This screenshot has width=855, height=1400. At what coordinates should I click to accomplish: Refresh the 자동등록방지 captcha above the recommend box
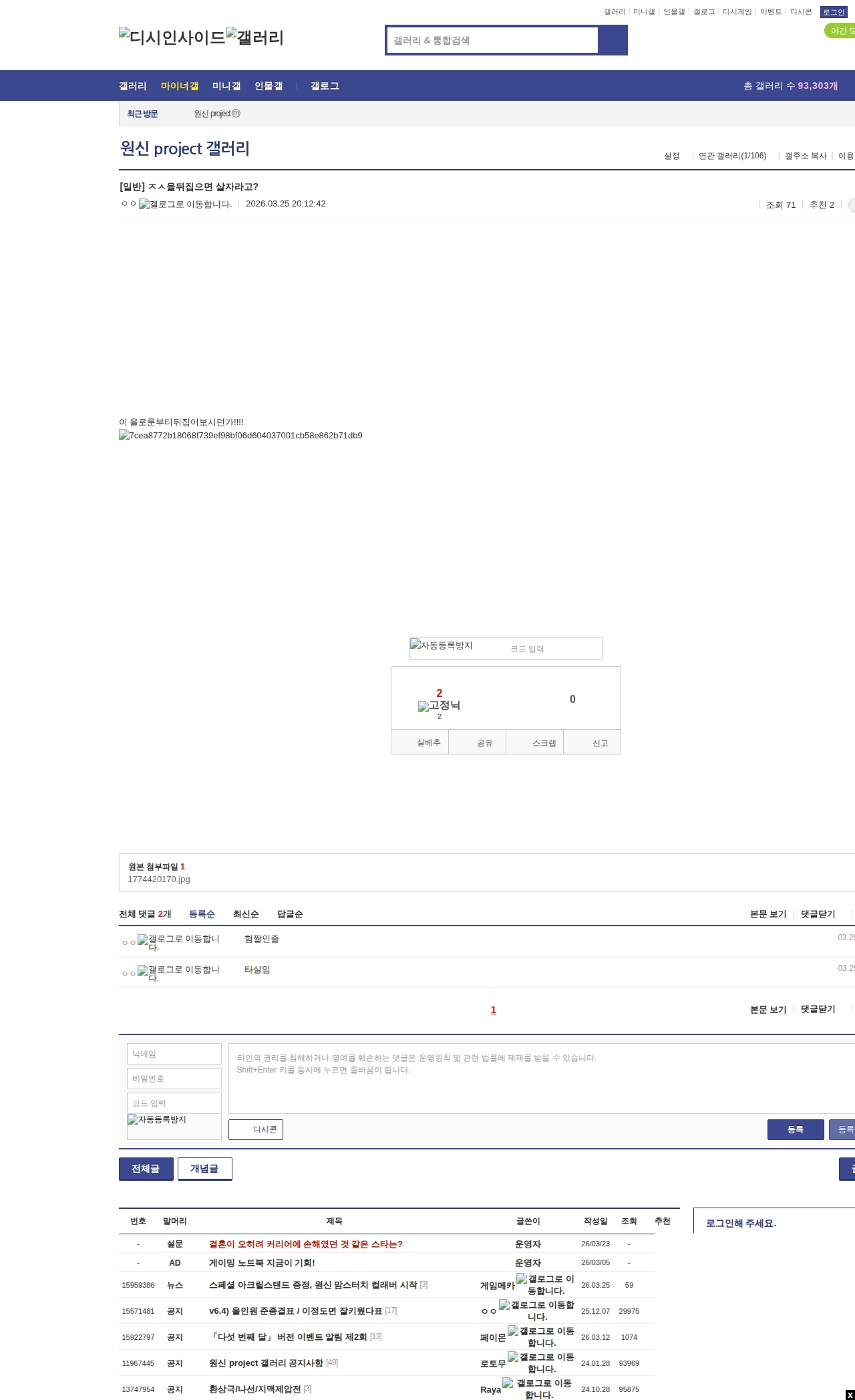[442, 646]
